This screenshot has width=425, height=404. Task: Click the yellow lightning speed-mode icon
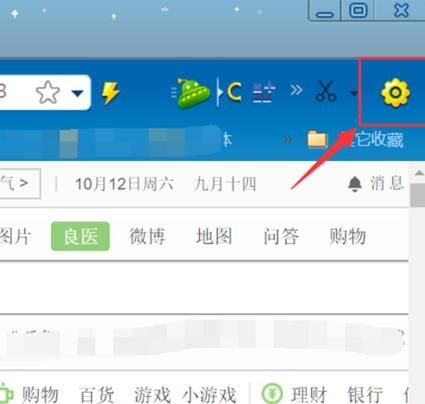(x=110, y=93)
